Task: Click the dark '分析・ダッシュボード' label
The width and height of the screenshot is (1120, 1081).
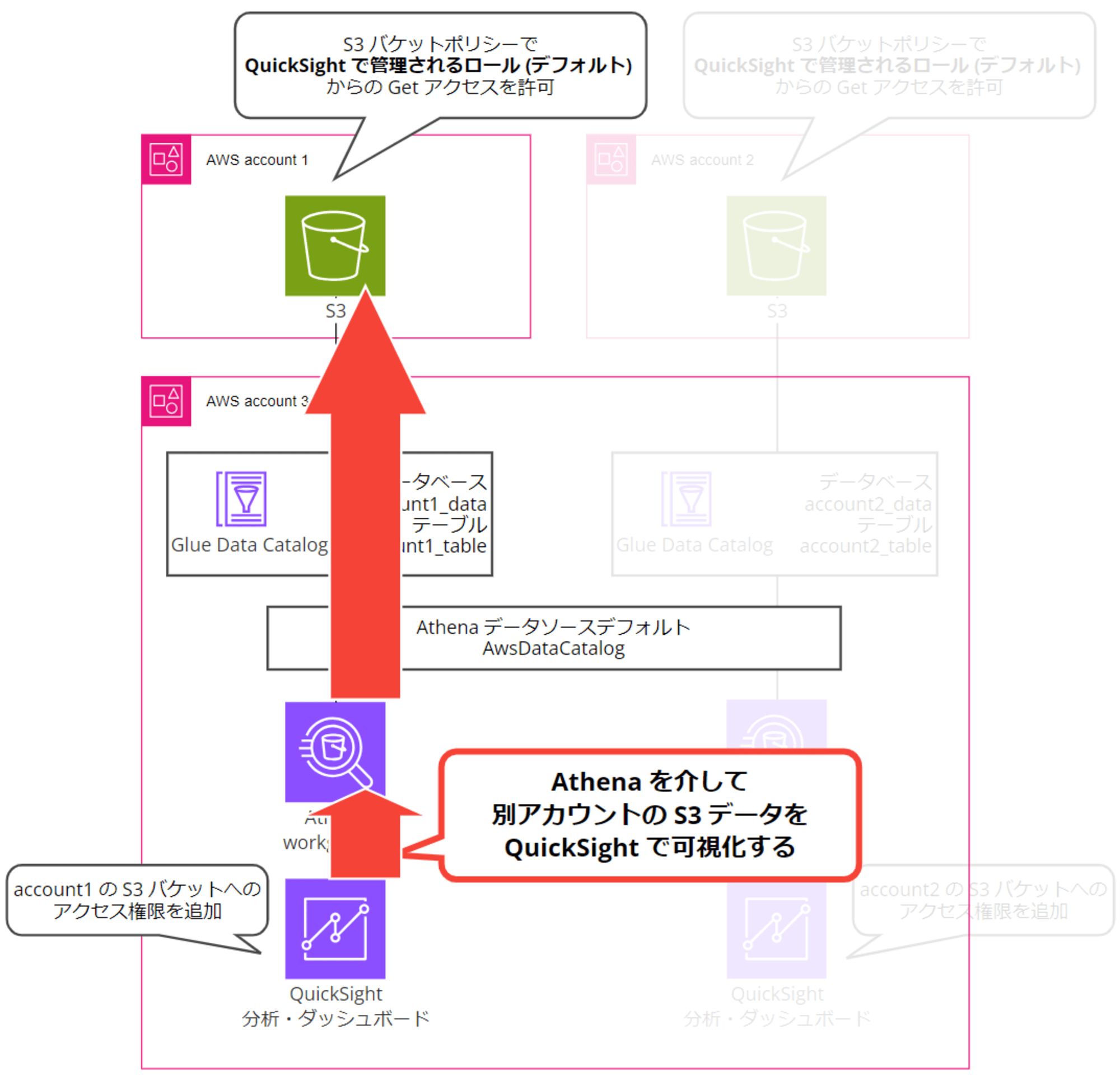Action: coord(336,1019)
